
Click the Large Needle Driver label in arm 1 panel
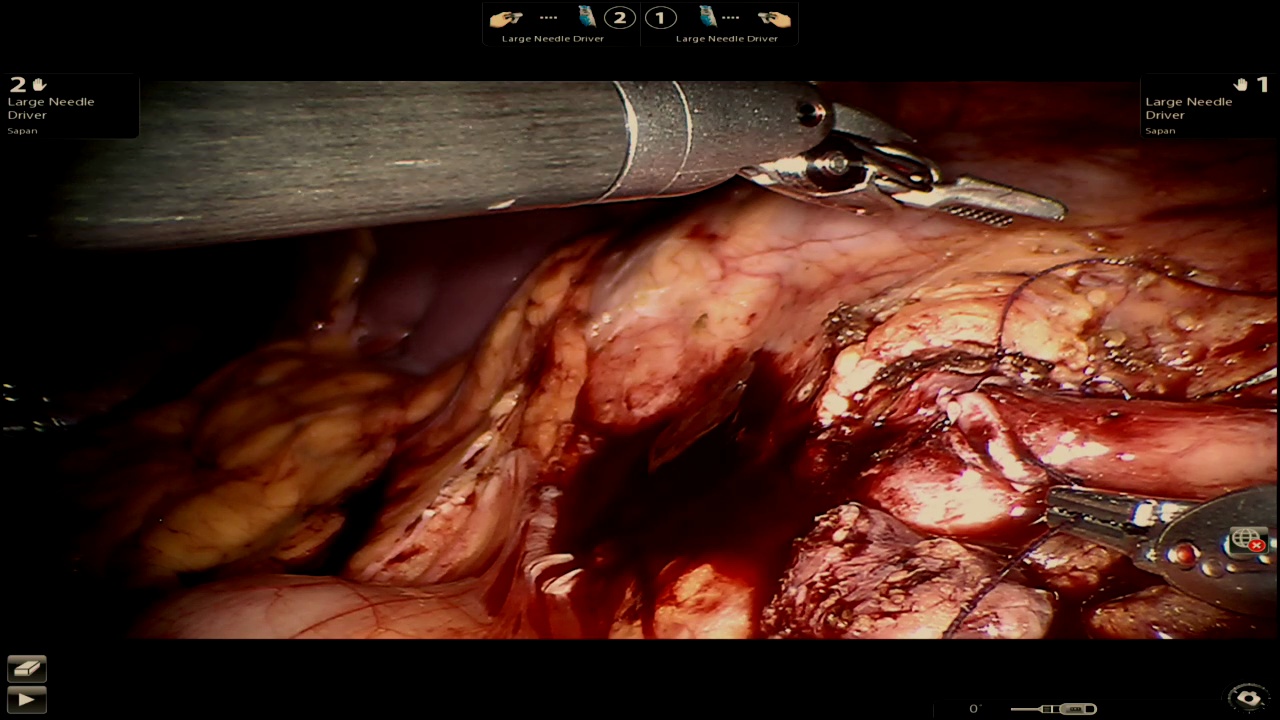(1188, 108)
